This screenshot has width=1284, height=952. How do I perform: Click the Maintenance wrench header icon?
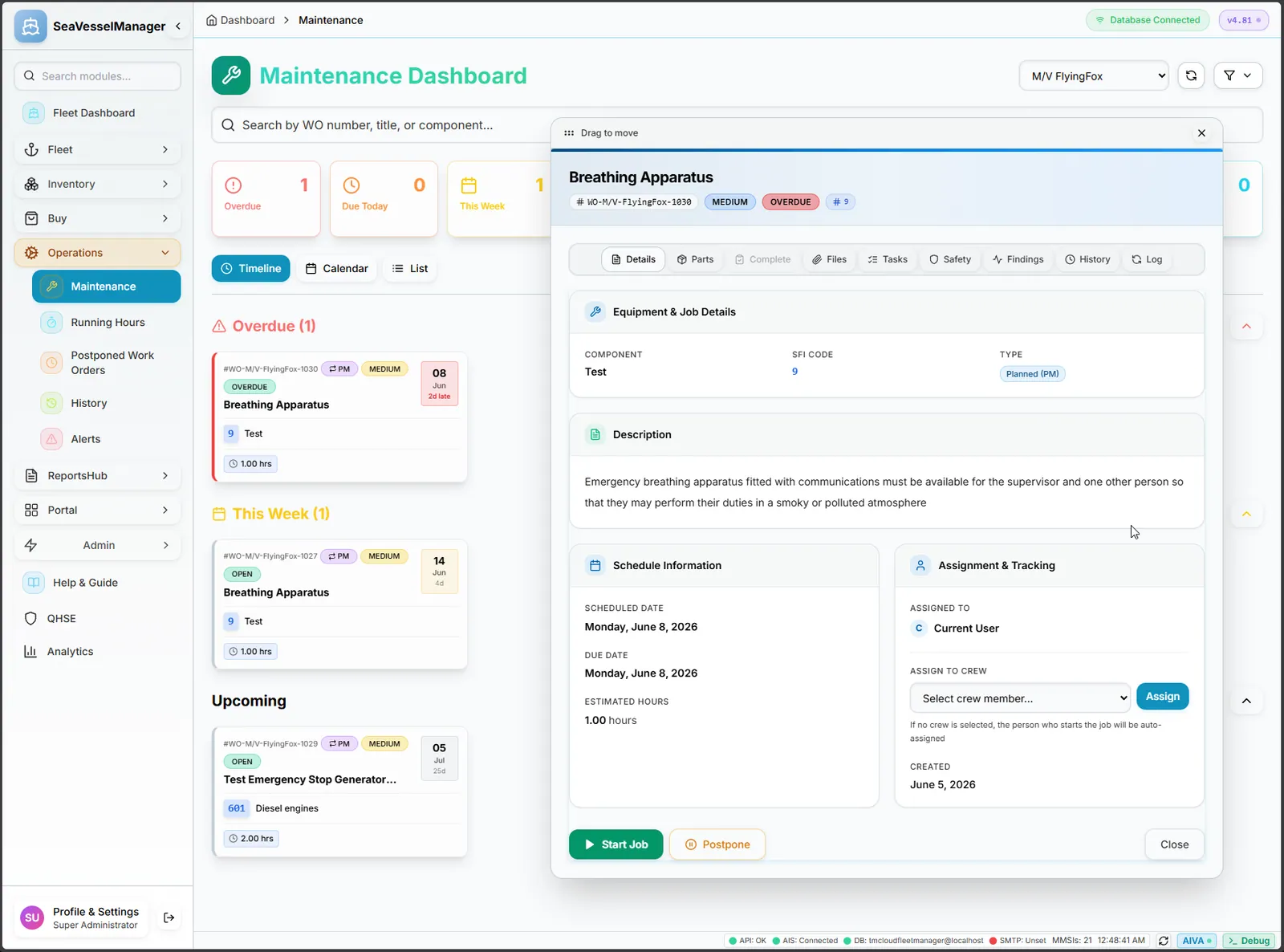(x=231, y=75)
